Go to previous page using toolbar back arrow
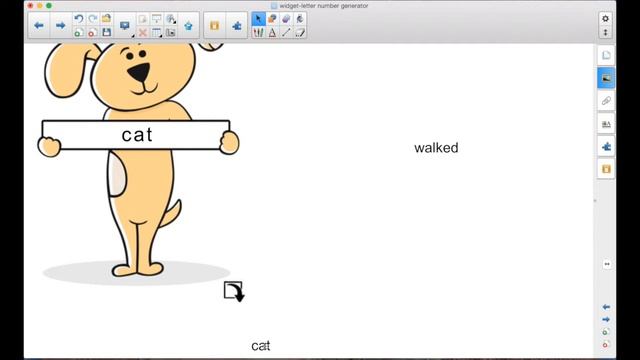The height and width of the screenshot is (360, 640). [x=39, y=26]
